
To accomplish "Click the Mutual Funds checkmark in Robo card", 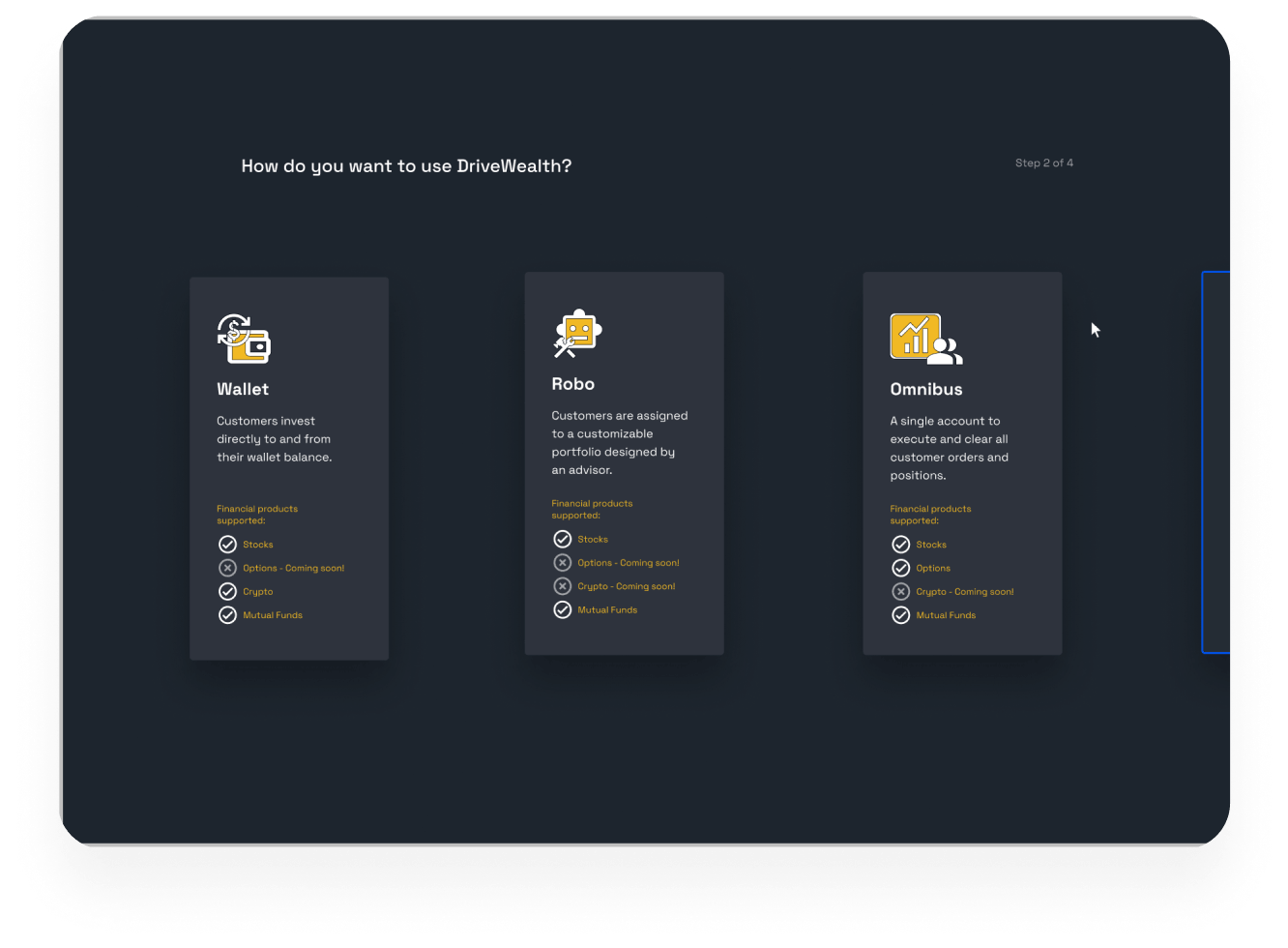I will pyautogui.click(x=562, y=609).
